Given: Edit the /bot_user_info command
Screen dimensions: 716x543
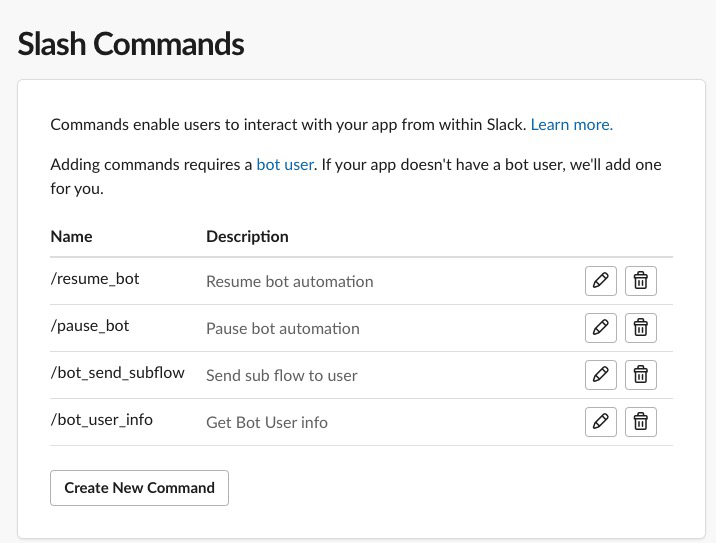Looking at the screenshot, I should coord(600,421).
